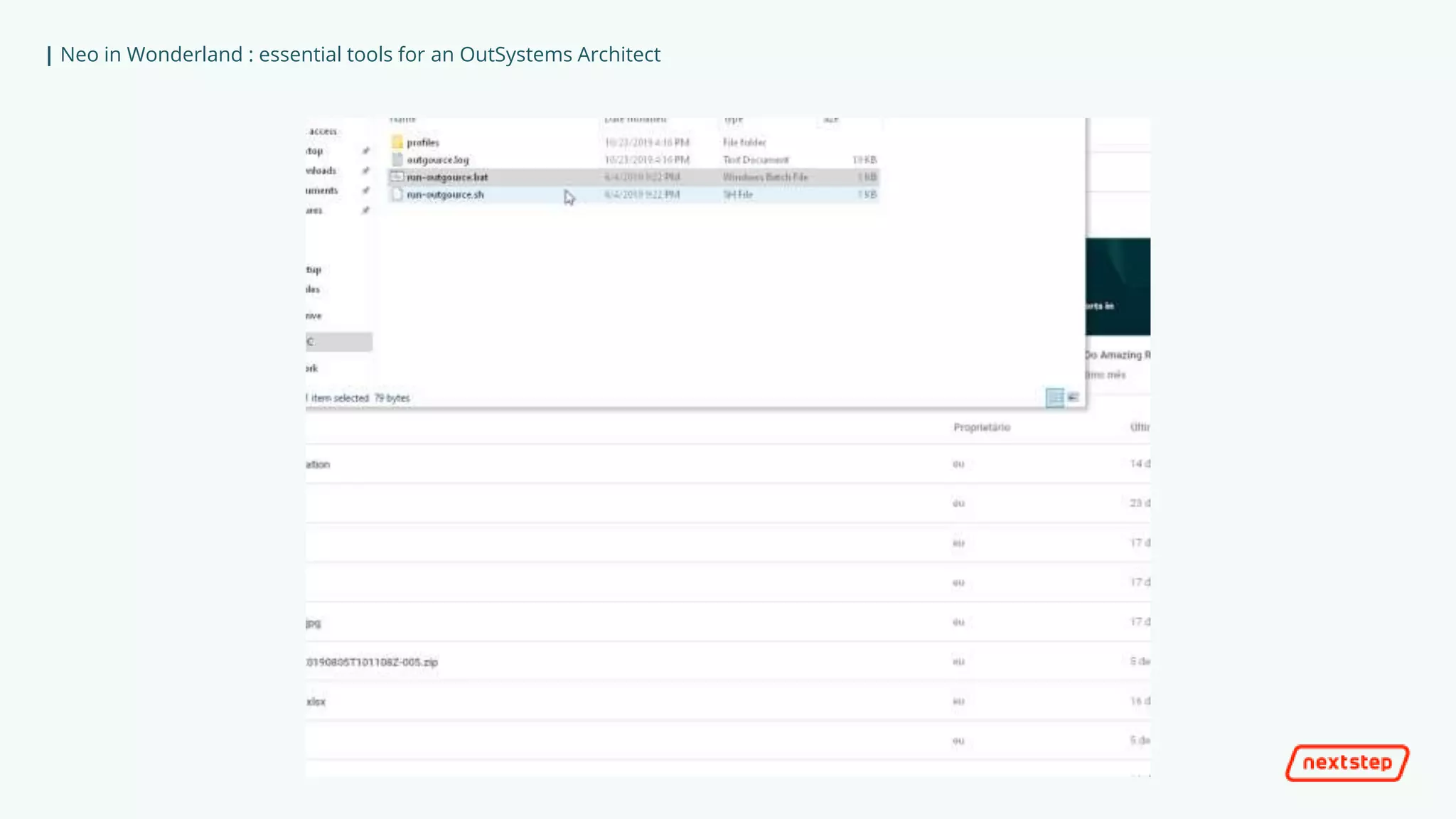Sort files by Type column header

pyautogui.click(x=734, y=119)
